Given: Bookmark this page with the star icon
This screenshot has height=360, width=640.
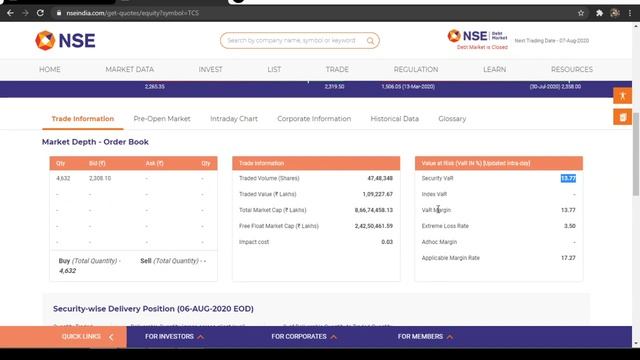Looking at the screenshot, I should coord(581,13).
